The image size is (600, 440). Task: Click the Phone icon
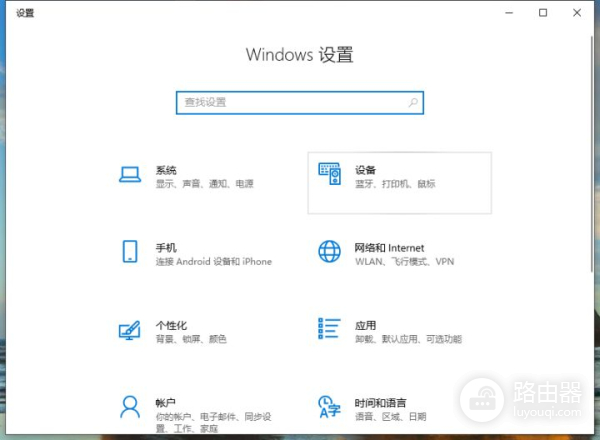click(x=130, y=251)
